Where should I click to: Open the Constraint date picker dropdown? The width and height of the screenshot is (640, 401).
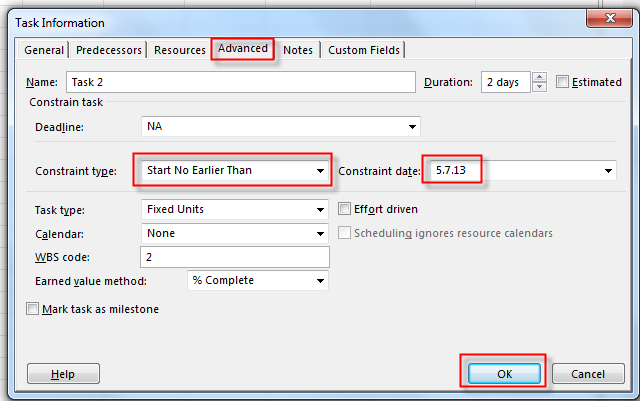point(608,172)
